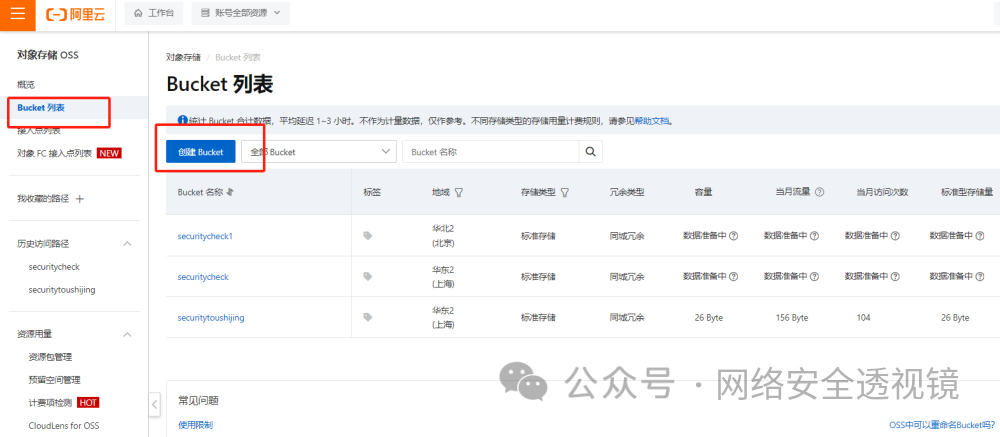Click the 常见问题 heading
Viewport: 1000px width, 437px height.
coord(198,401)
